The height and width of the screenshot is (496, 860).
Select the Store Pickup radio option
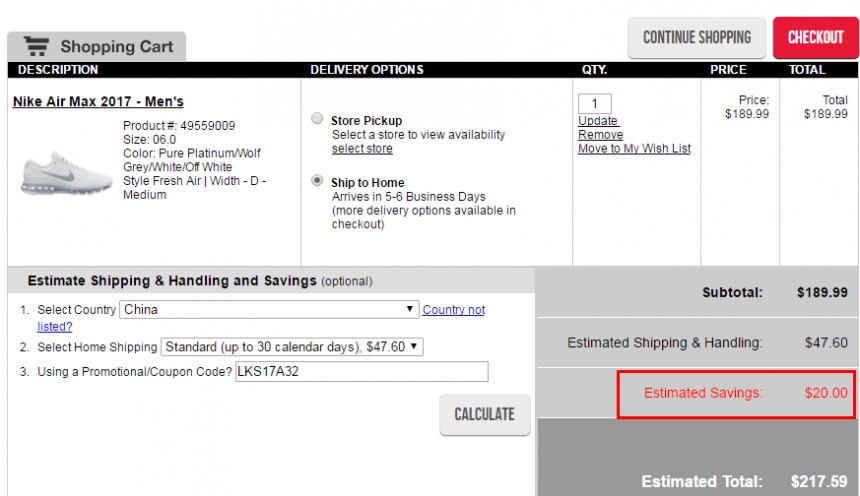pos(317,119)
